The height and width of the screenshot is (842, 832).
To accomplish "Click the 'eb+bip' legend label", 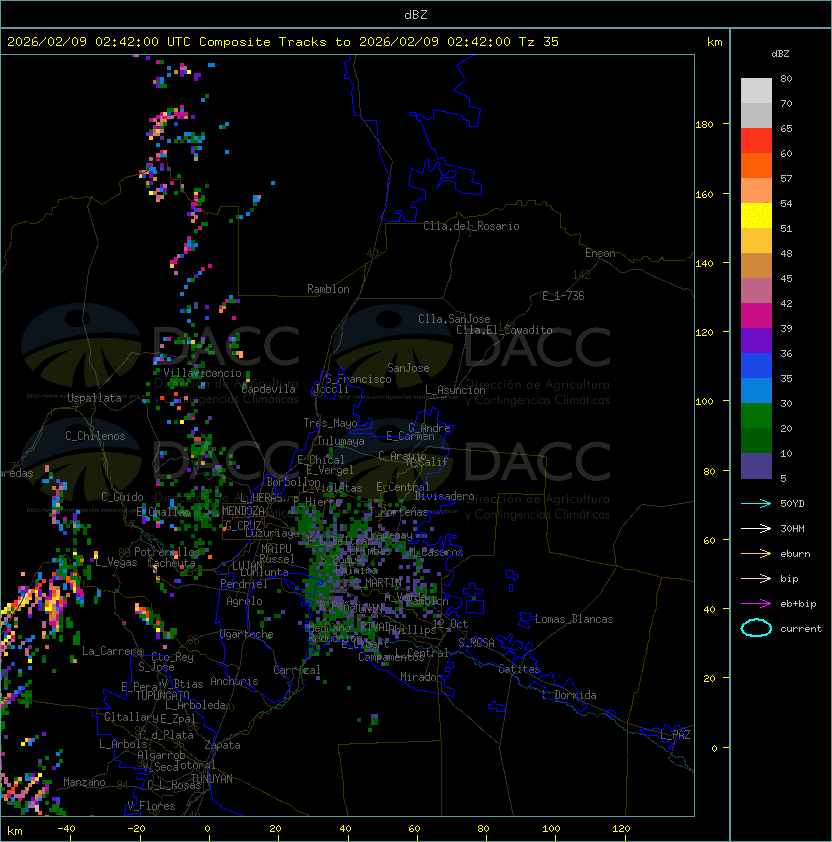I will (798, 604).
